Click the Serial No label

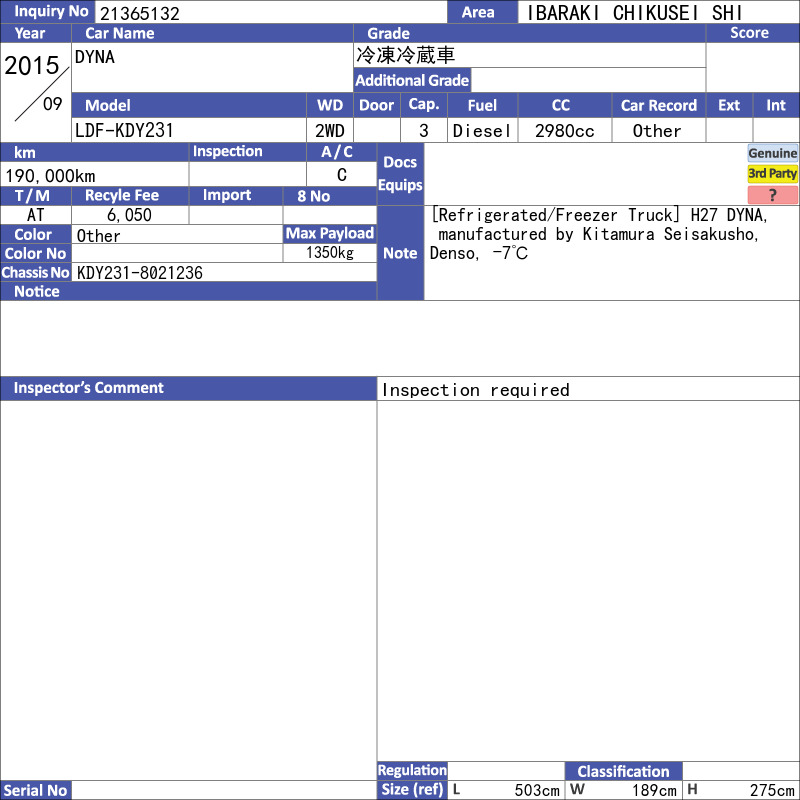tap(35, 790)
